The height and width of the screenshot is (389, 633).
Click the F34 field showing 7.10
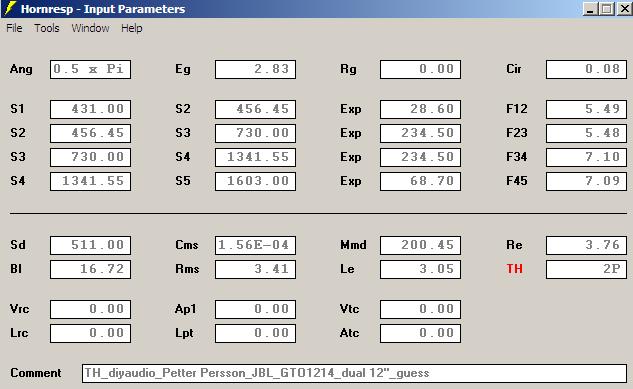coord(586,157)
